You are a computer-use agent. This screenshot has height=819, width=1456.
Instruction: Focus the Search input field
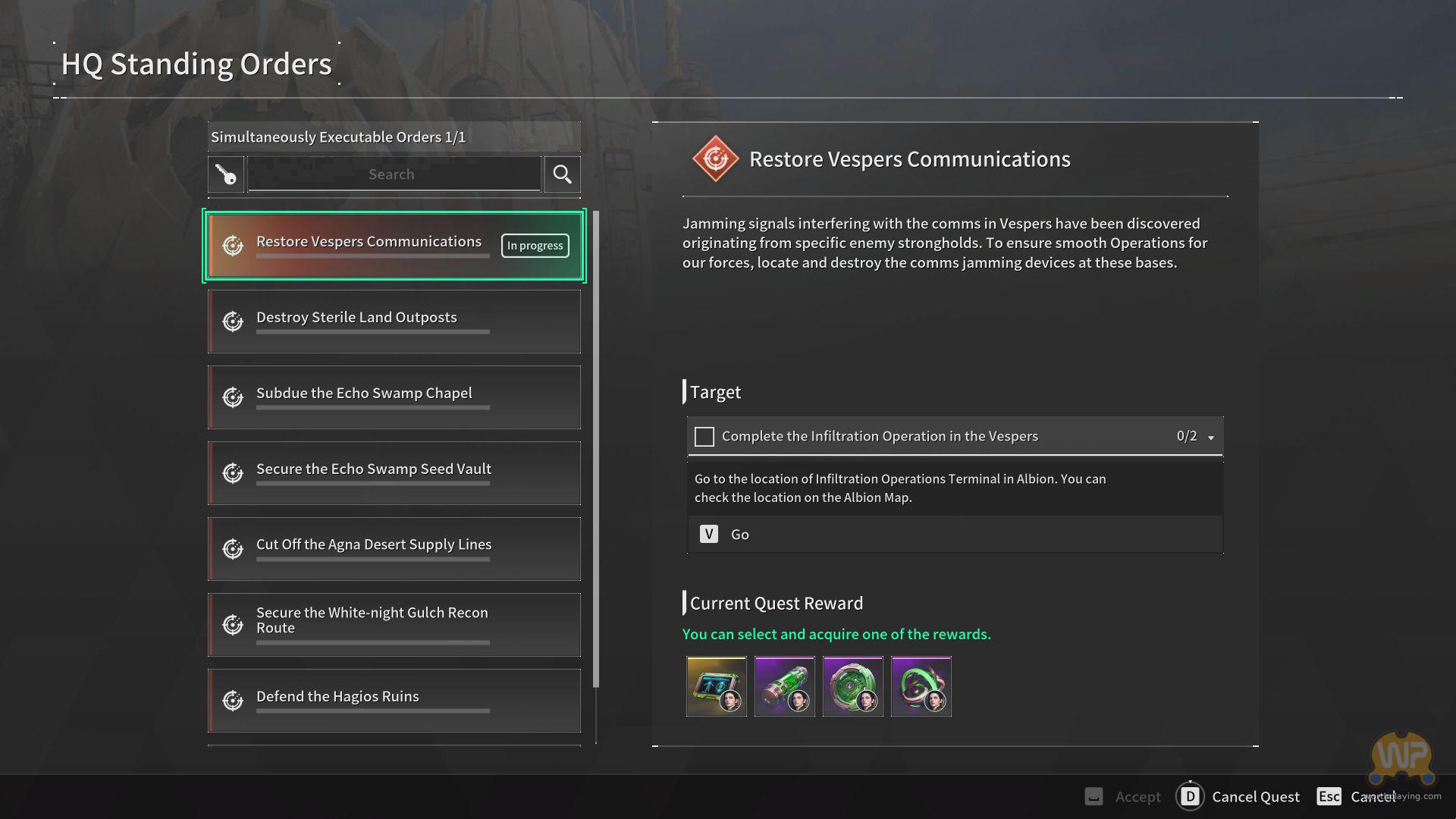coord(393,174)
